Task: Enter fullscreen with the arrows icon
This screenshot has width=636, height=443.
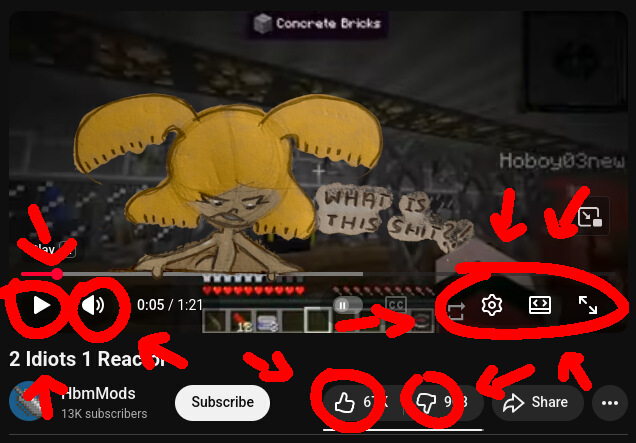Action: (588, 305)
